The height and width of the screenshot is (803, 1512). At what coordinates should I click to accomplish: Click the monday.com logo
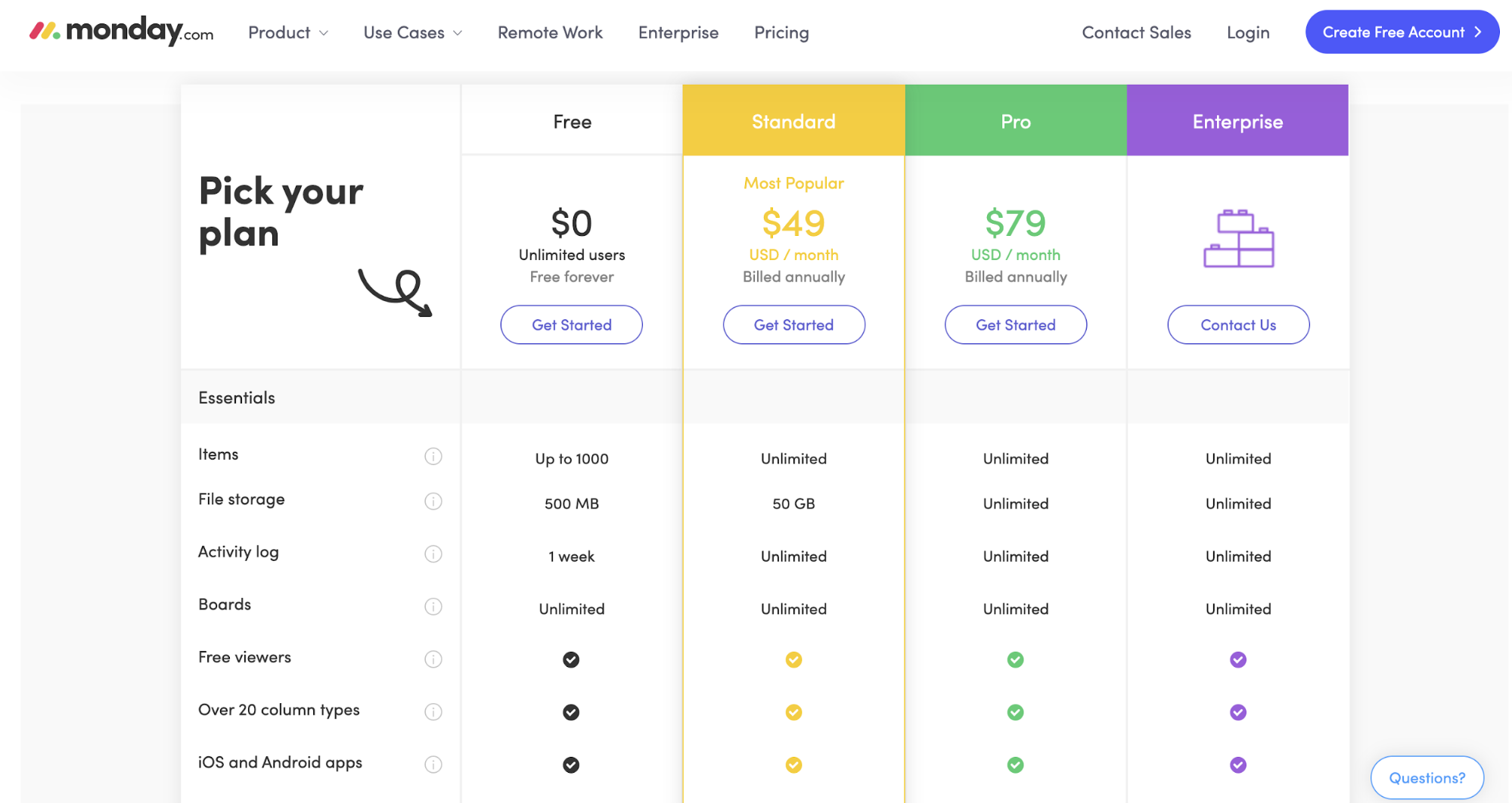[x=121, y=32]
